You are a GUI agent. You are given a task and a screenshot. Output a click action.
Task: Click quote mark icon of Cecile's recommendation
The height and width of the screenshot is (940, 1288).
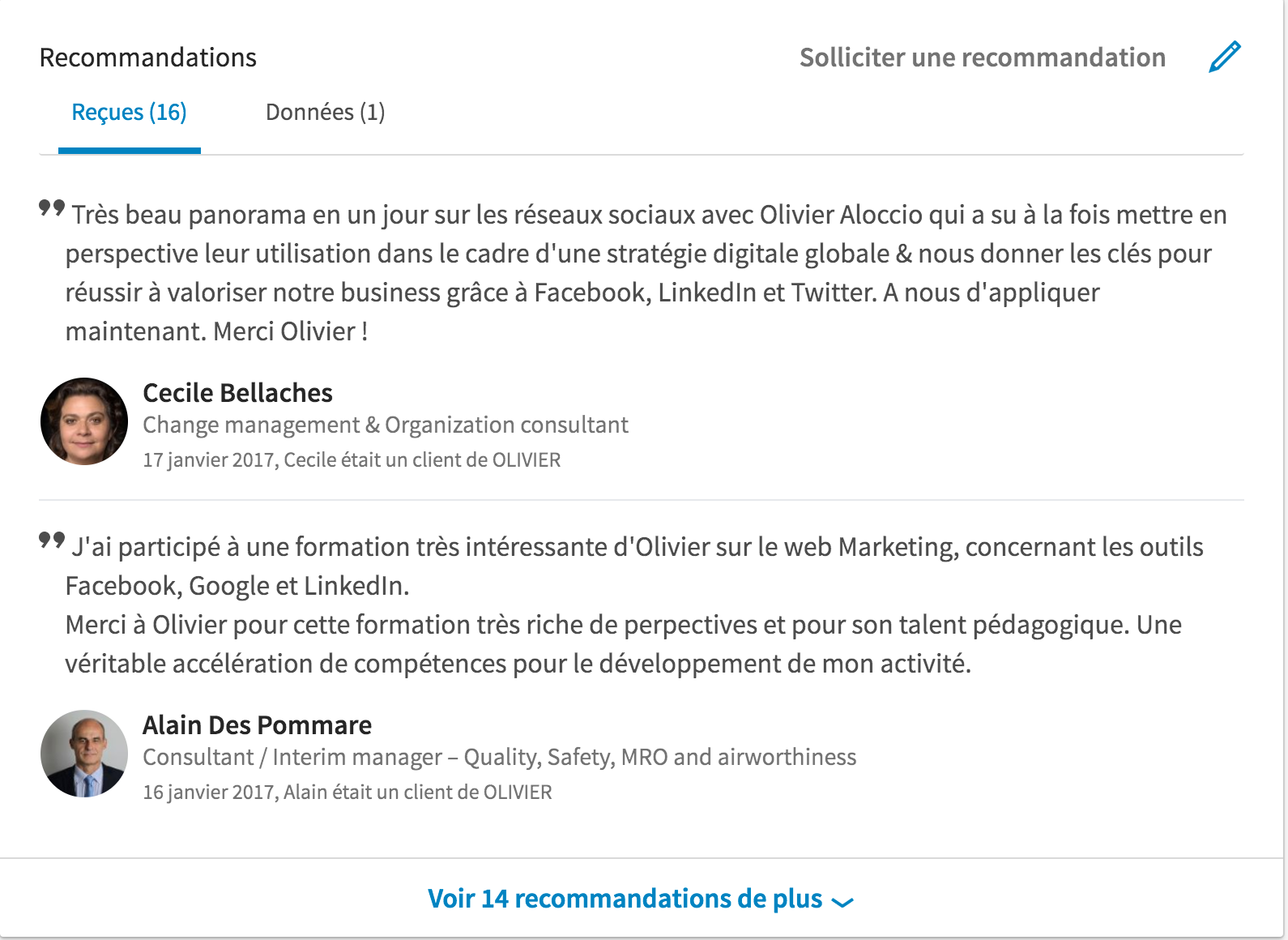tap(52, 208)
